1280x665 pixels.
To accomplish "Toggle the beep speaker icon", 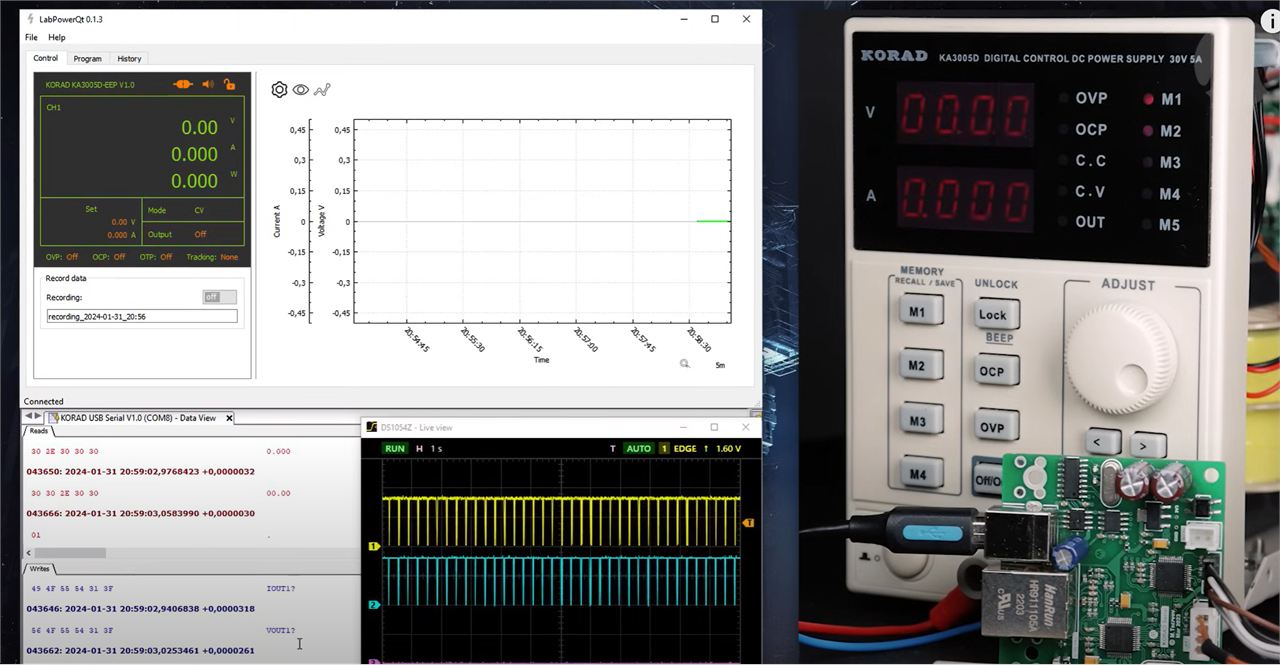I will pyautogui.click(x=208, y=85).
